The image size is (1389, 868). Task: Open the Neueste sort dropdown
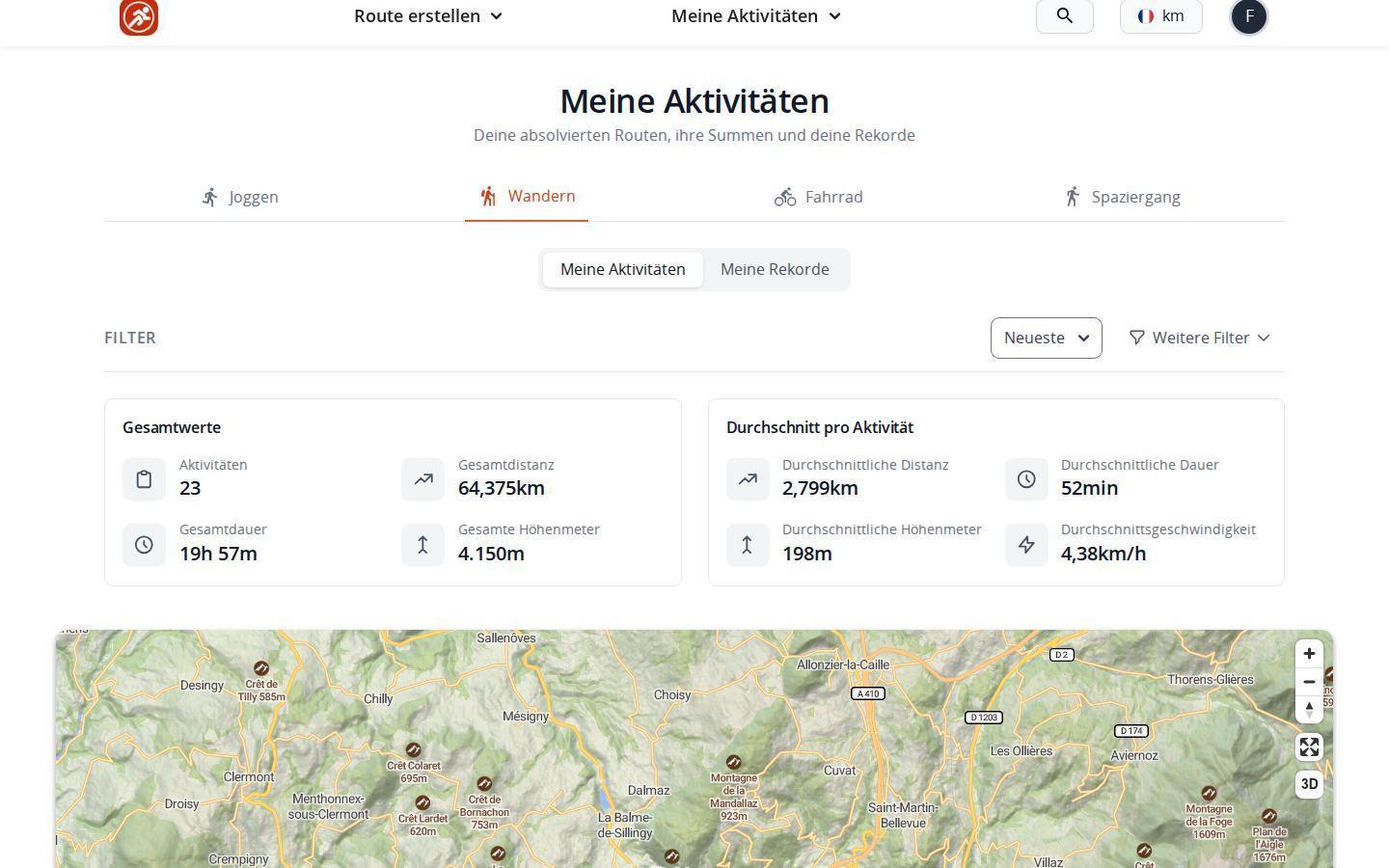click(1047, 338)
